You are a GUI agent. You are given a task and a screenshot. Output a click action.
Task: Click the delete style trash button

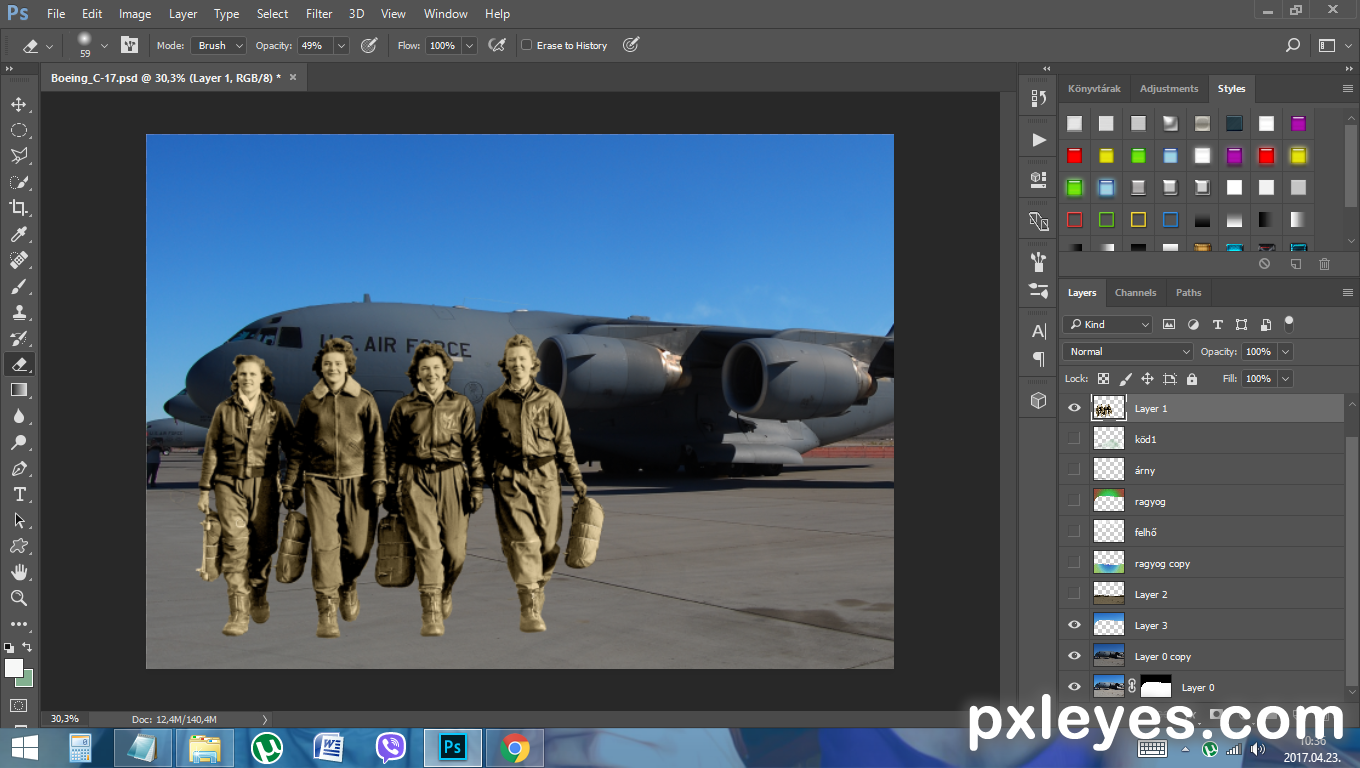[1324, 264]
